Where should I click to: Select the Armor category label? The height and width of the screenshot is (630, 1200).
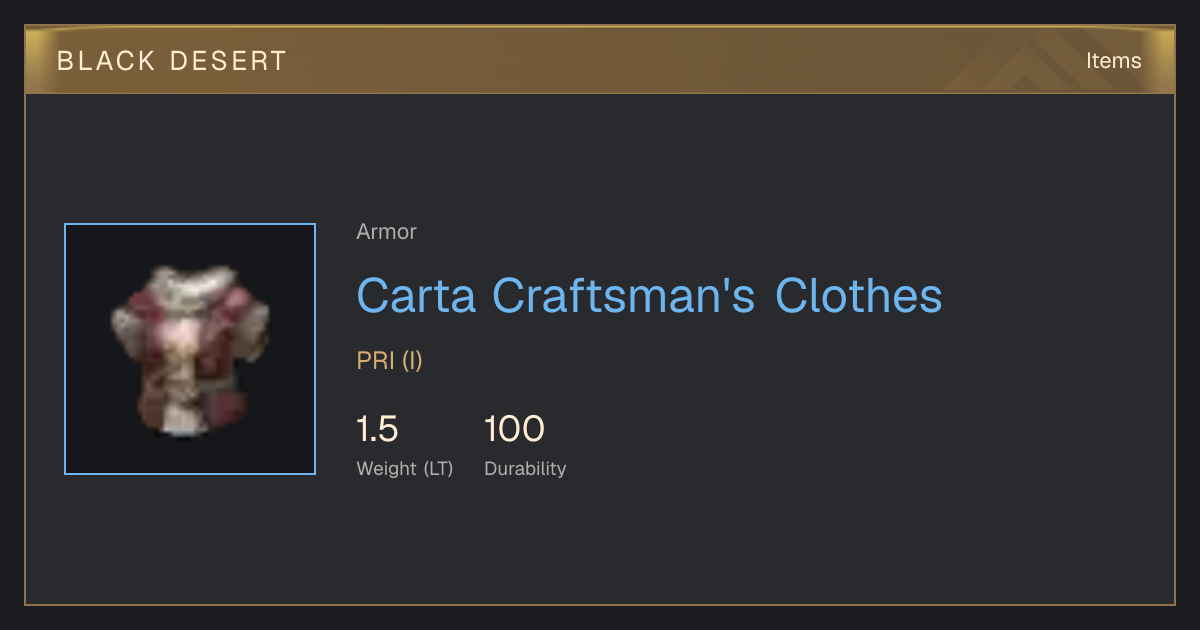click(x=386, y=232)
